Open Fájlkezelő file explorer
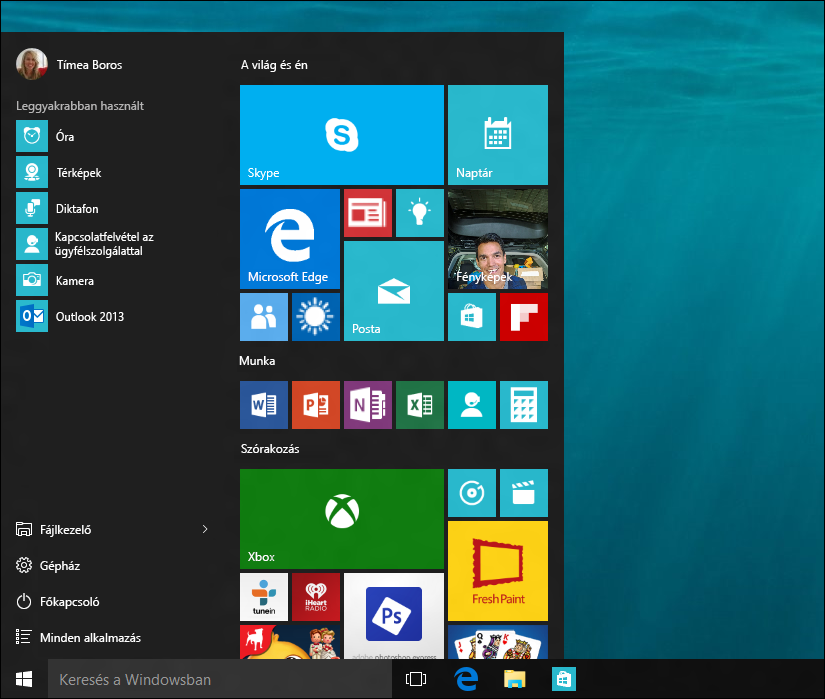 click(54, 530)
